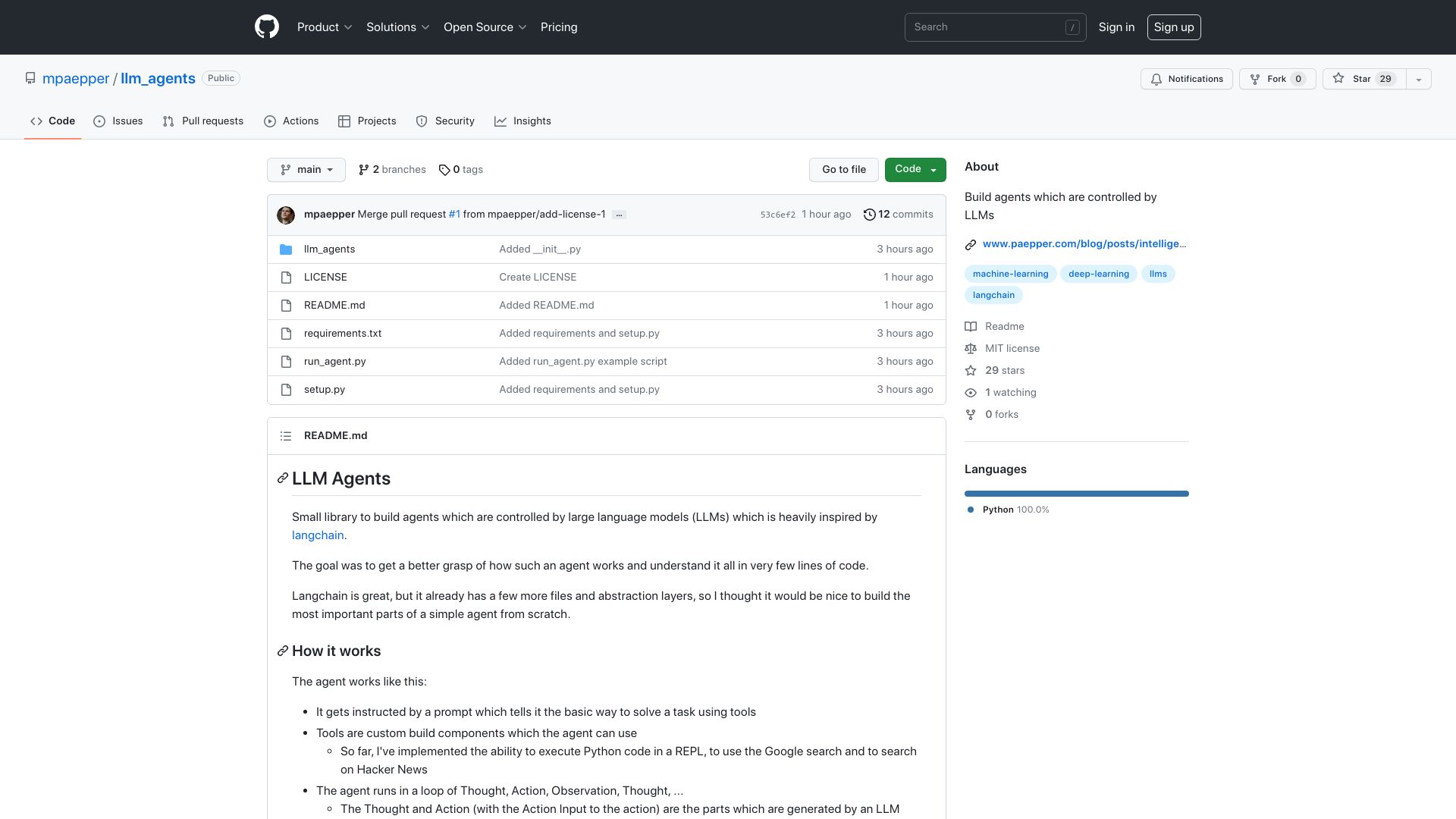Click the Go to file button
Screen dimensions: 1456x819
[844, 170]
